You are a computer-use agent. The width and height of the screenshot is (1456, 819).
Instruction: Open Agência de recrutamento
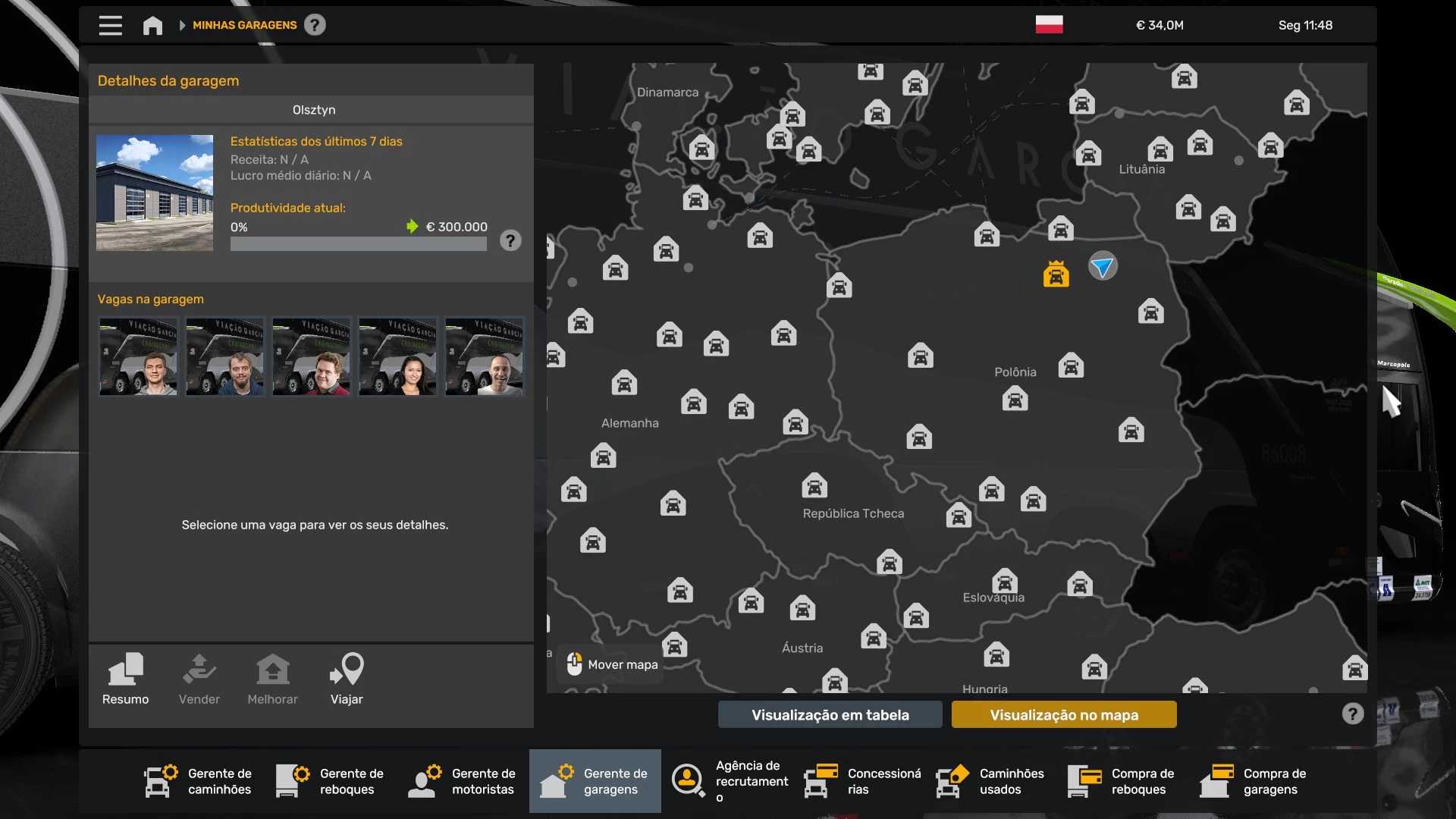click(730, 781)
